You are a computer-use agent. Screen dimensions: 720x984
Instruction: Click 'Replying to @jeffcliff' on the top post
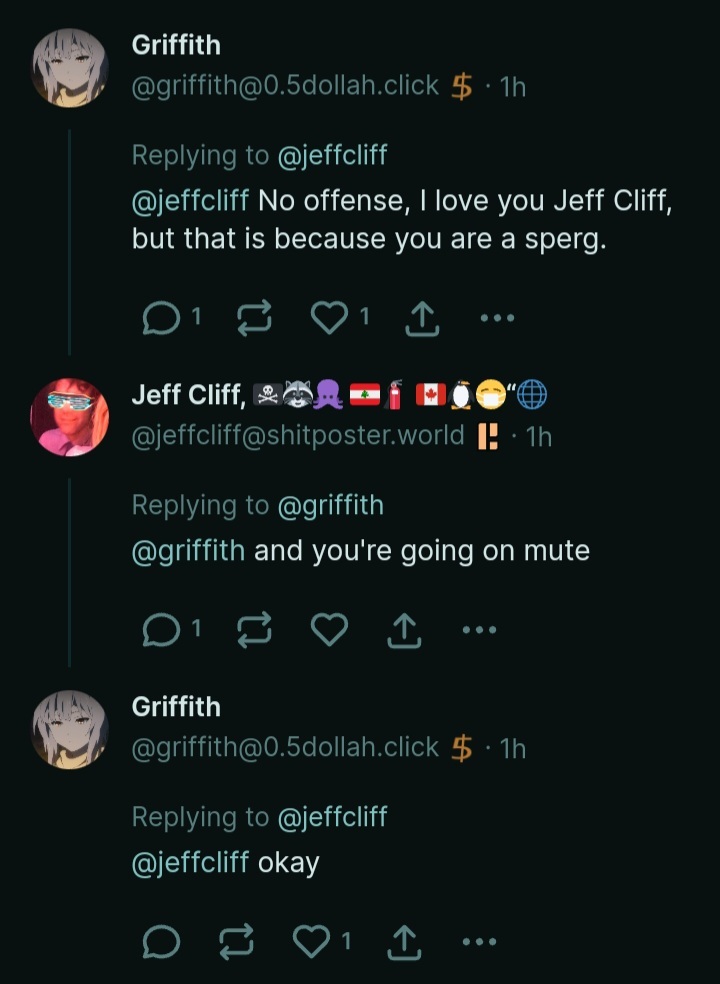pos(260,155)
